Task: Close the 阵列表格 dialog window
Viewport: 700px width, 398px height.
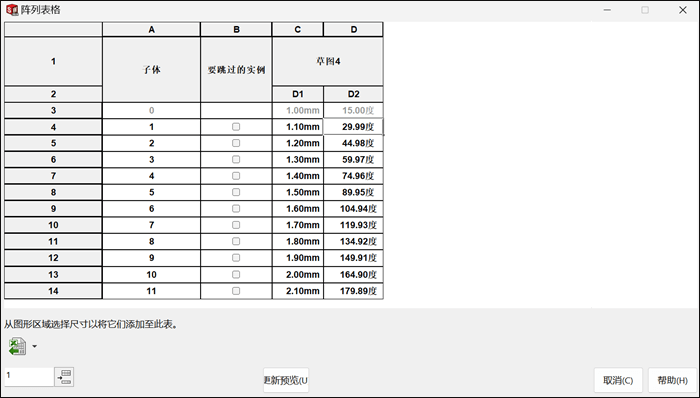Action: (683, 10)
